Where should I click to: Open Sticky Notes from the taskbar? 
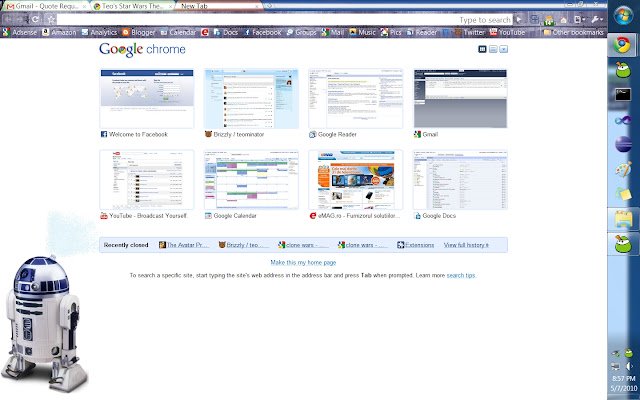pyautogui.click(x=623, y=193)
